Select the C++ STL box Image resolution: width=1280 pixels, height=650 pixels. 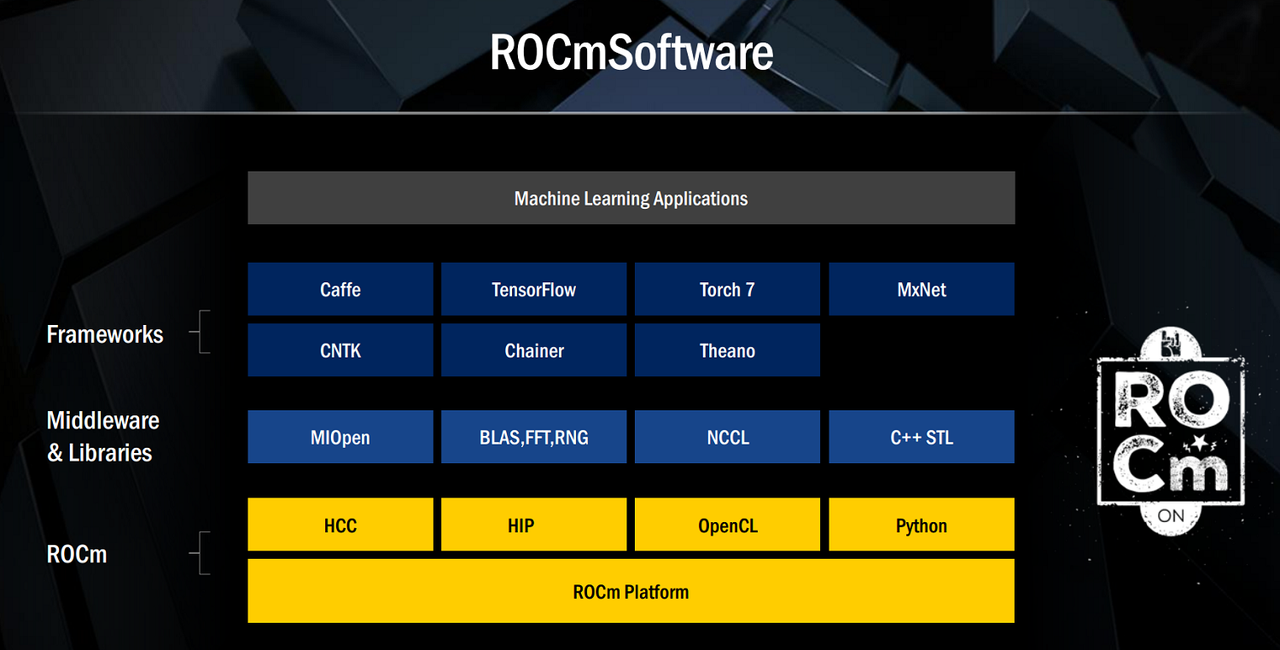pos(922,437)
